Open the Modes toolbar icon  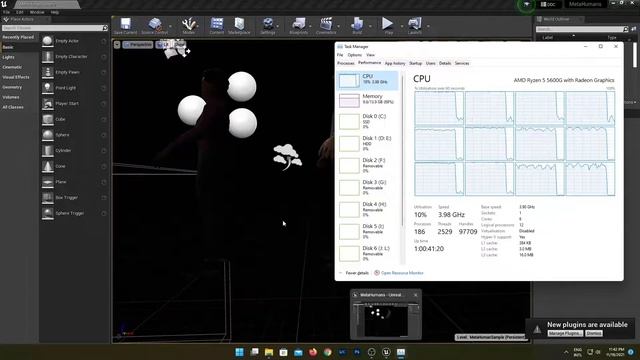[189, 26]
